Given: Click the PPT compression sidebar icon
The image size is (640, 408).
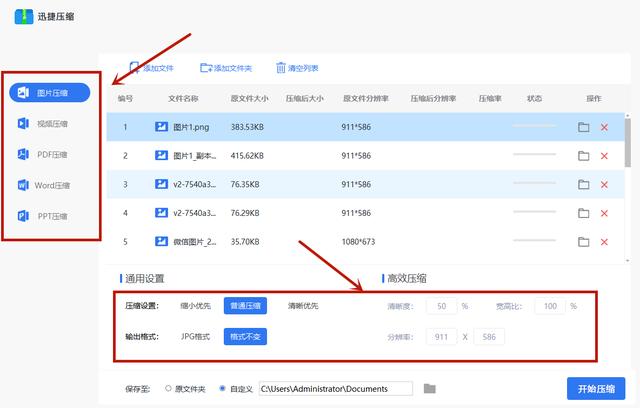Looking at the screenshot, I should 23,216.
